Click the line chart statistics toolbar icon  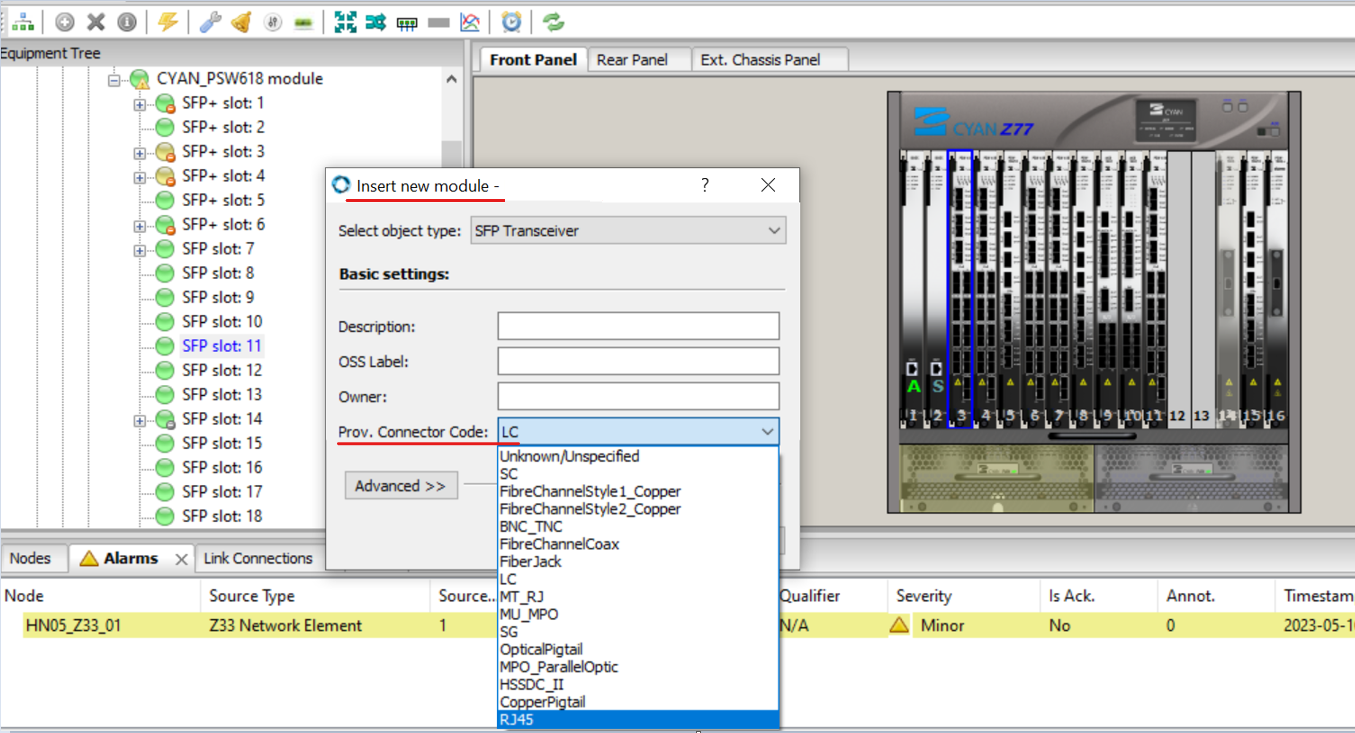click(x=469, y=21)
